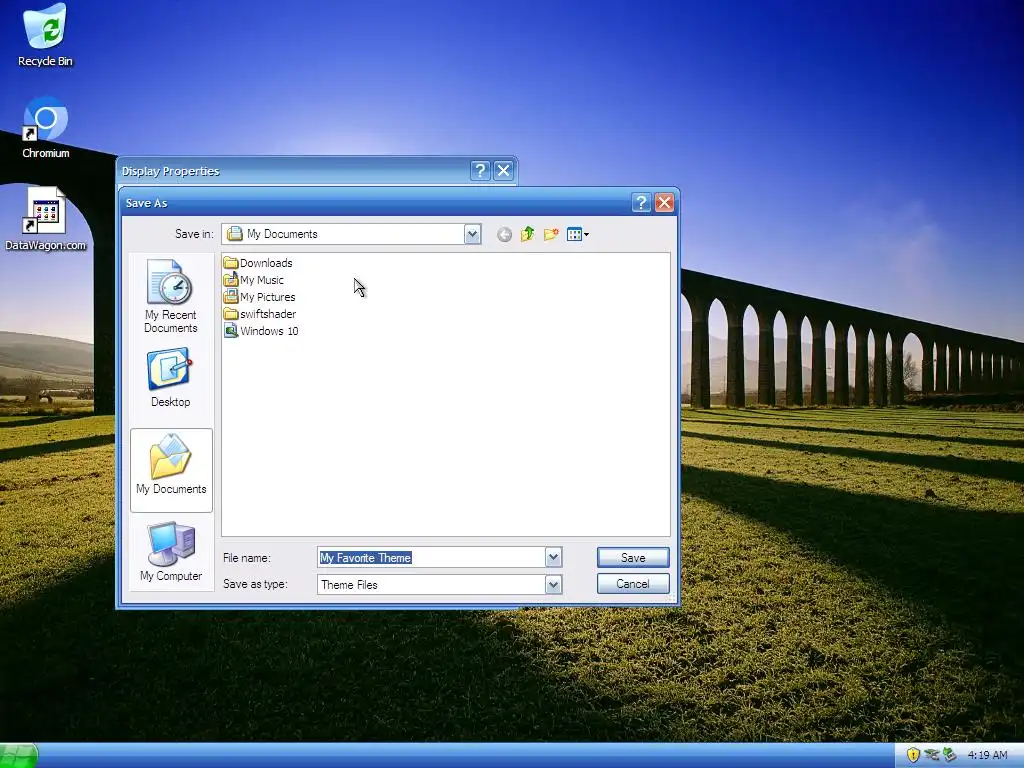Expand the Save in dropdown
The height and width of the screenshot is (768, 1024).
click(472, 234)
